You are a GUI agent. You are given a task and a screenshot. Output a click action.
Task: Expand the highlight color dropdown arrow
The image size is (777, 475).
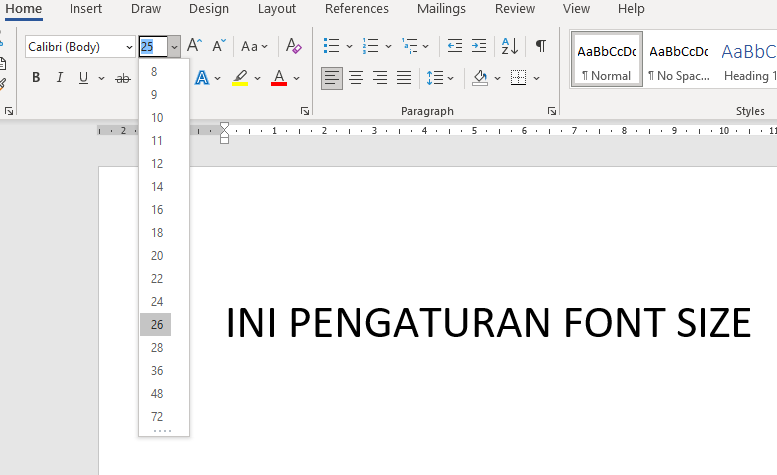point(257,78)
